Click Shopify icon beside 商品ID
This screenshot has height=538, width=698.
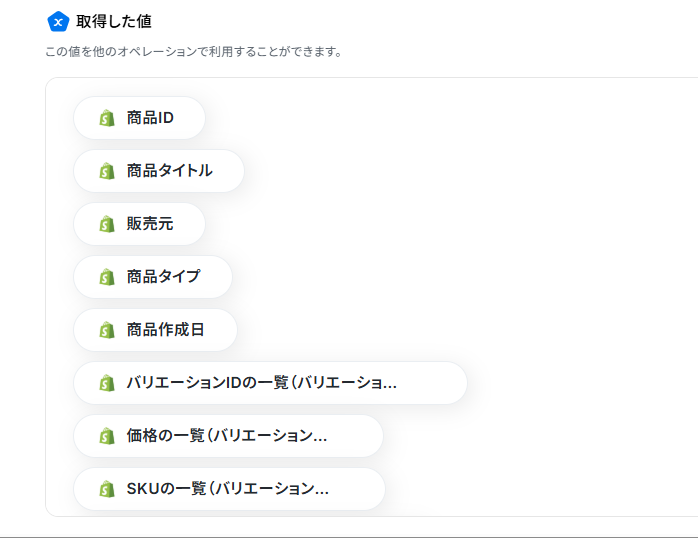coord(107,118)
